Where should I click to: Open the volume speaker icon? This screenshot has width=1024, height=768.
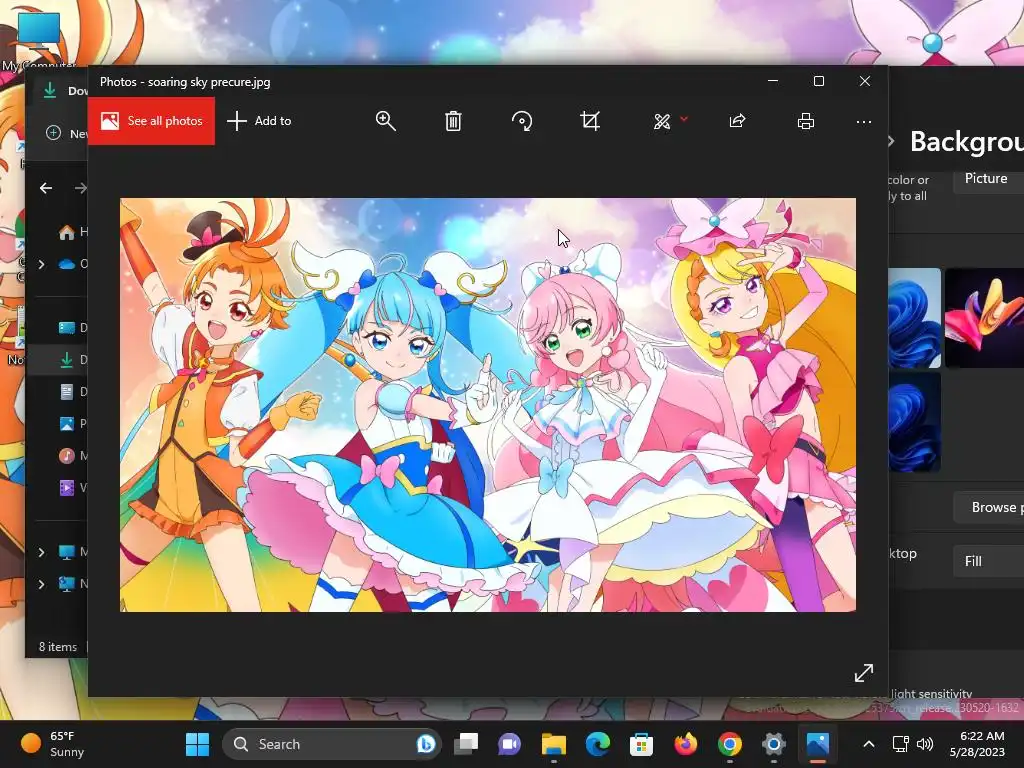coord(925,744)
